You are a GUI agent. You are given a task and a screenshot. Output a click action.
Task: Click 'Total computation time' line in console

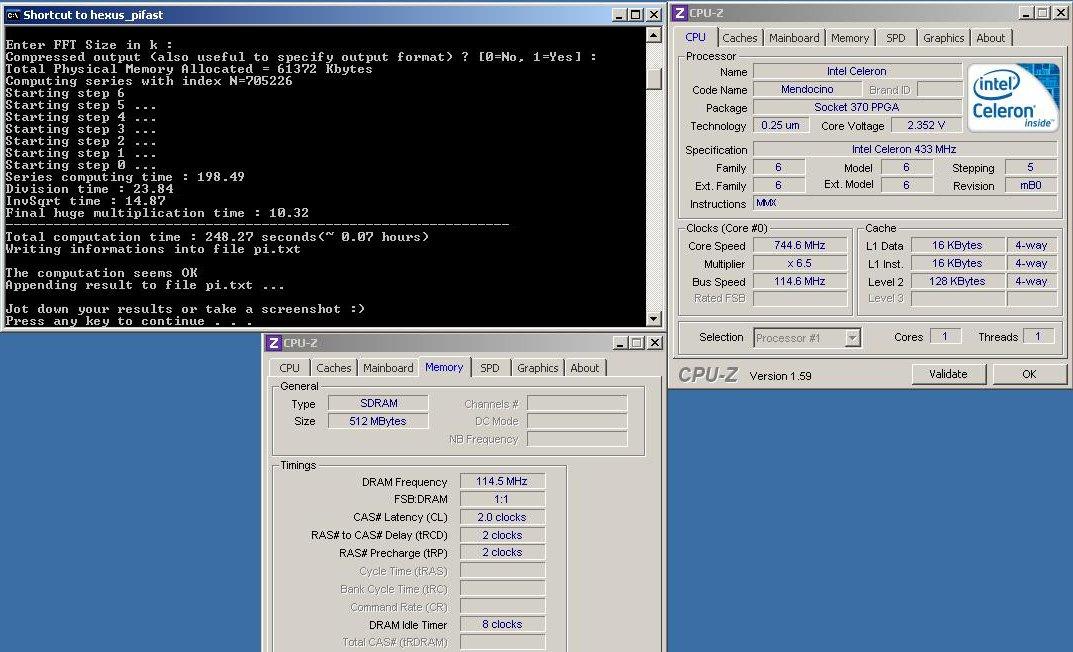click(217, 237)
